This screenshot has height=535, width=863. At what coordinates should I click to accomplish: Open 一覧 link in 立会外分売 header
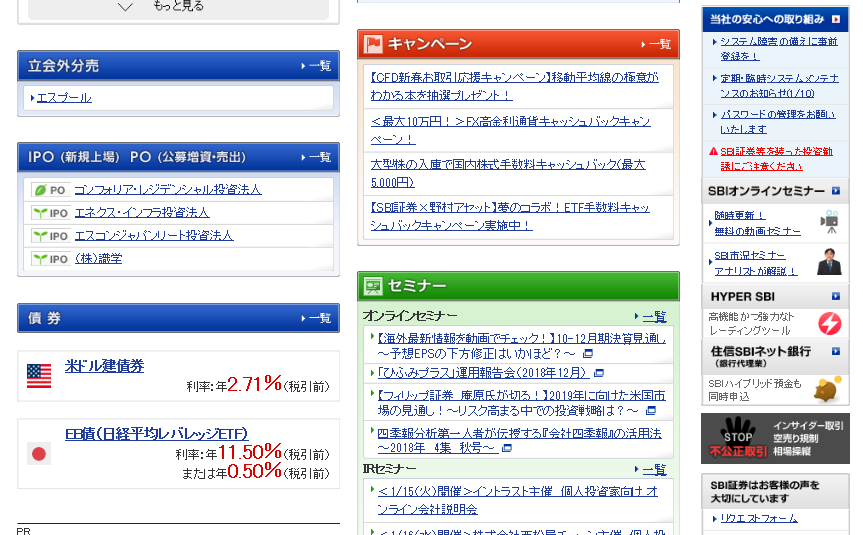(316, 66)
